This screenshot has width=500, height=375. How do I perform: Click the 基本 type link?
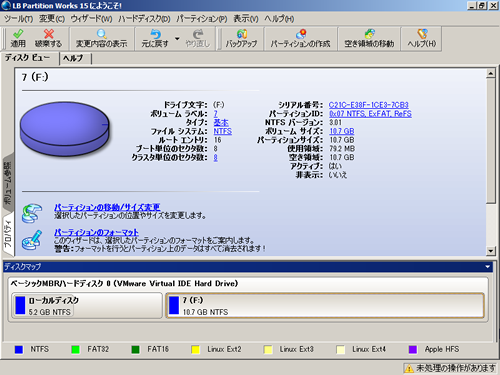click(x=221, y=122)
